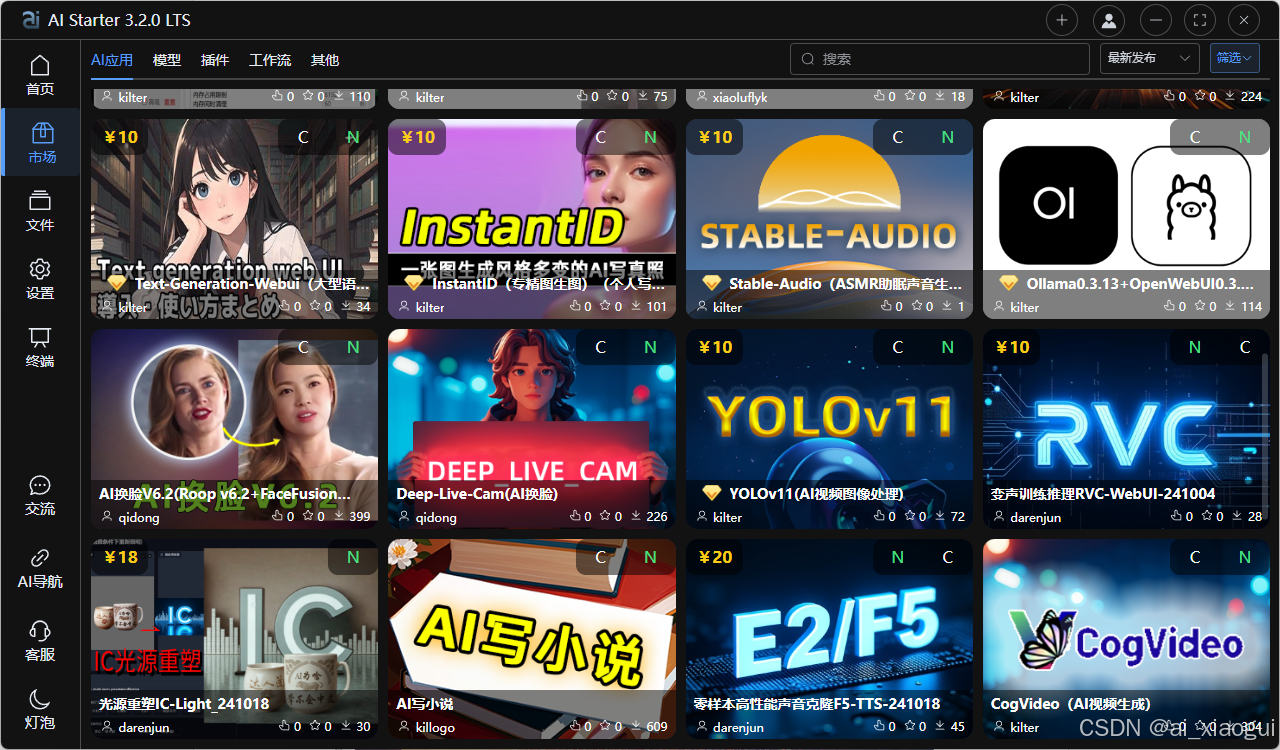Switch to the 插件 tab
1280x750 pixels.
pyautogui.click(x=215, y=60)
